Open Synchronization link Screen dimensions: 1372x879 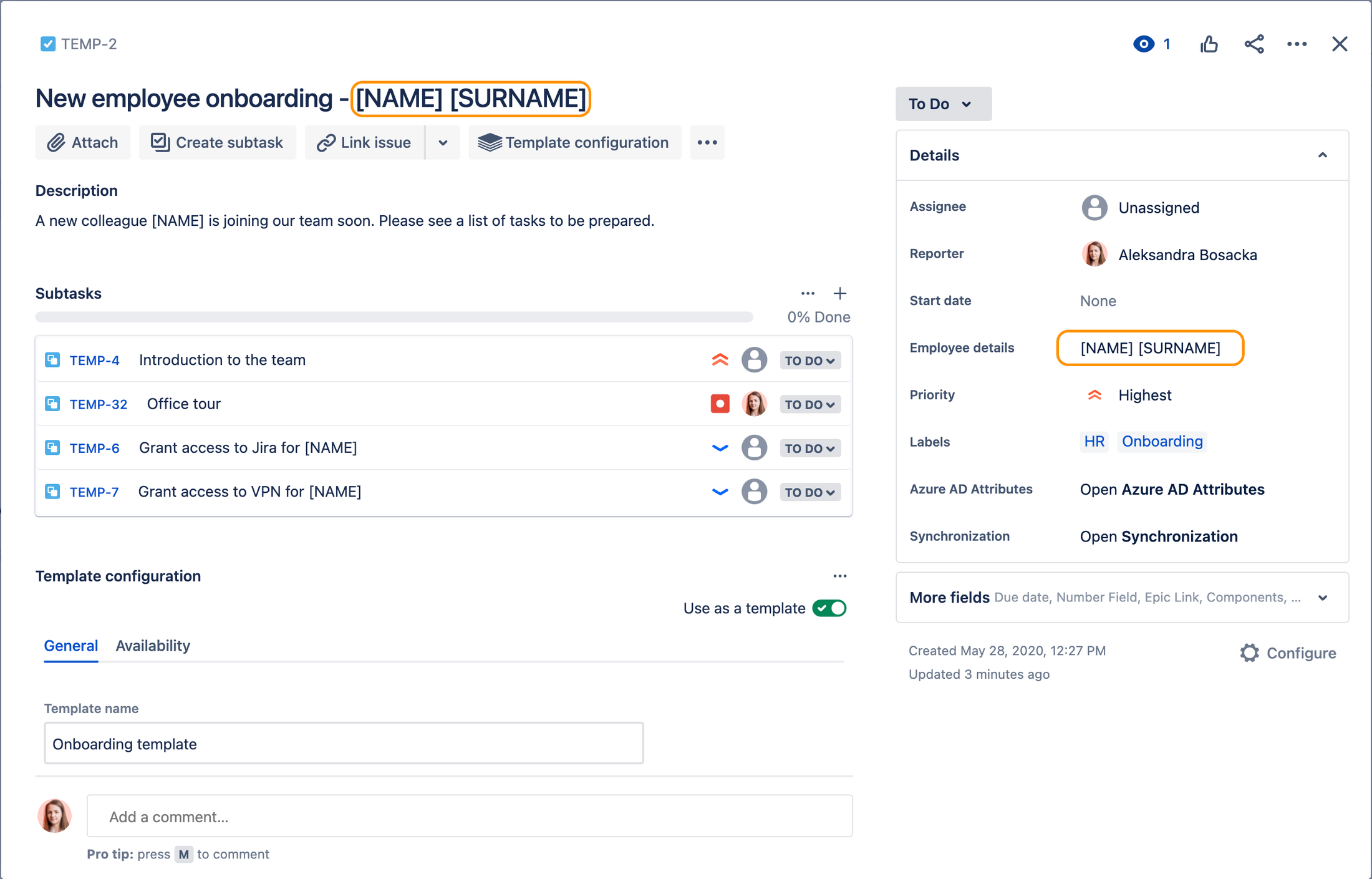[1159, 537]
